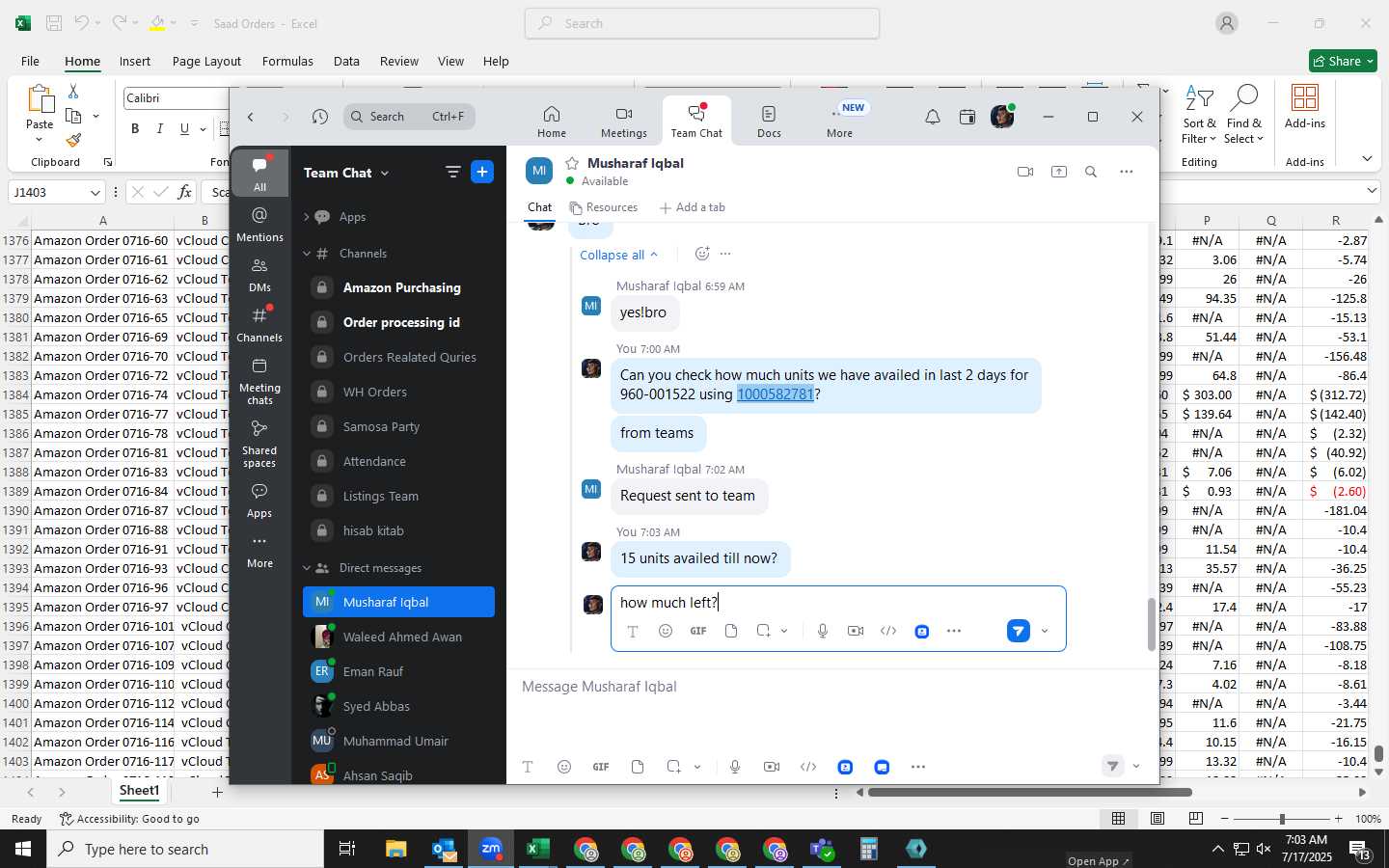The height and width of the screenshot is (868, 1389).
Task: Open Channels in Zoom sidebar
Action: (x=259, y=324)
